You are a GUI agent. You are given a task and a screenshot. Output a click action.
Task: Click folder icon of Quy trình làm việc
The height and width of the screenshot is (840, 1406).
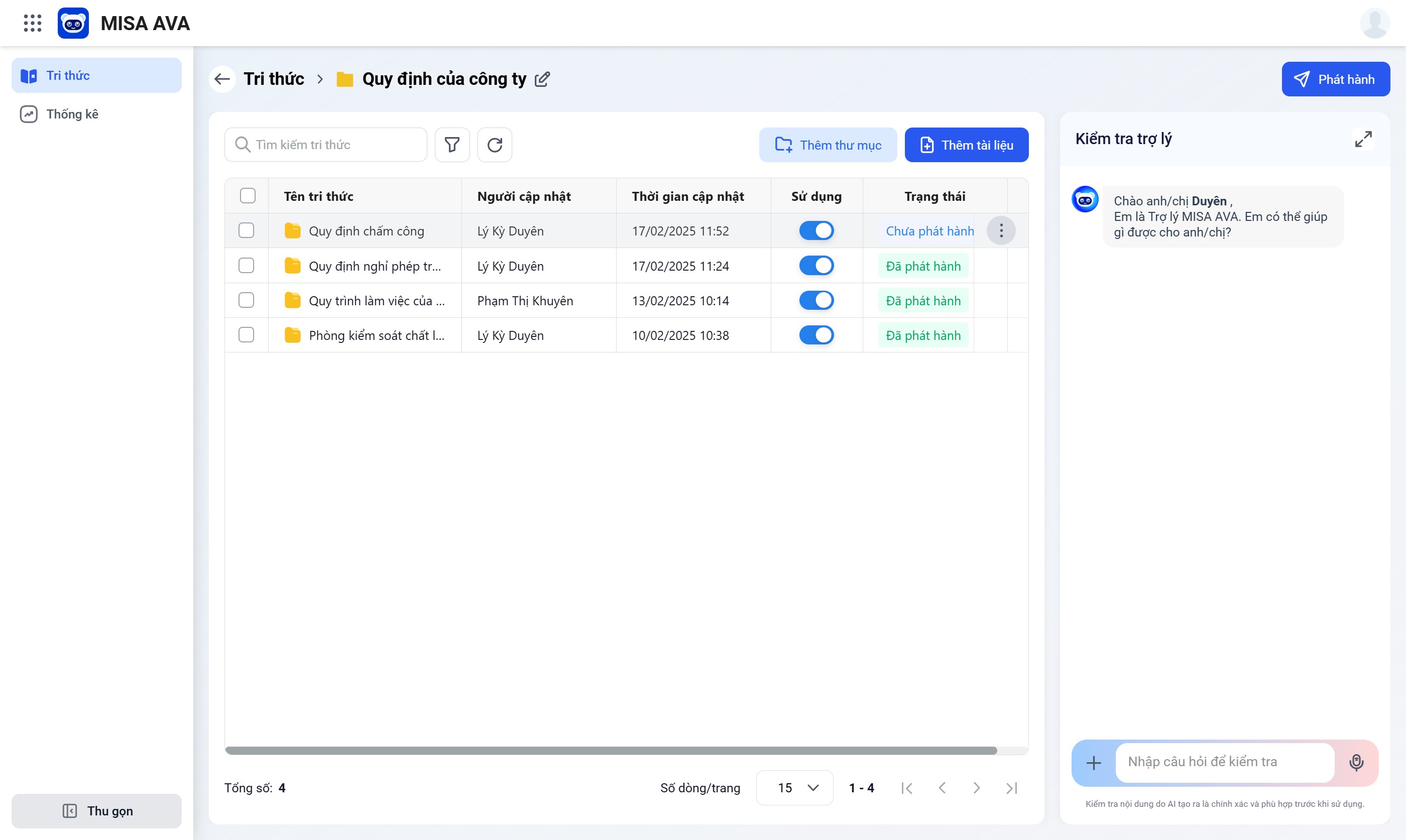[x=292, y=300]
